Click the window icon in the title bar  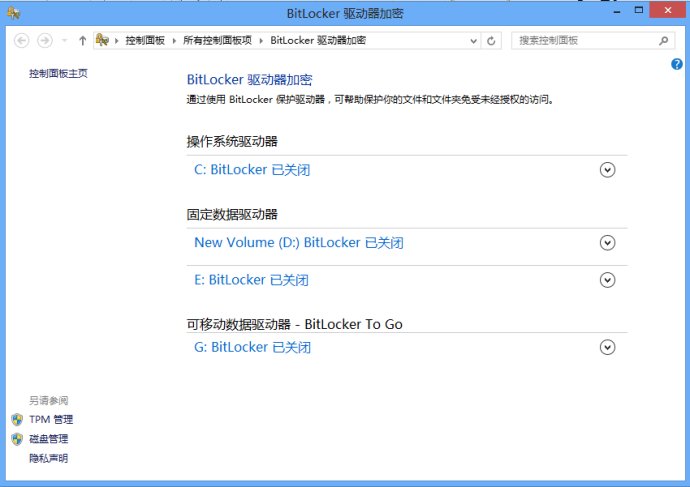coord(14,13)
